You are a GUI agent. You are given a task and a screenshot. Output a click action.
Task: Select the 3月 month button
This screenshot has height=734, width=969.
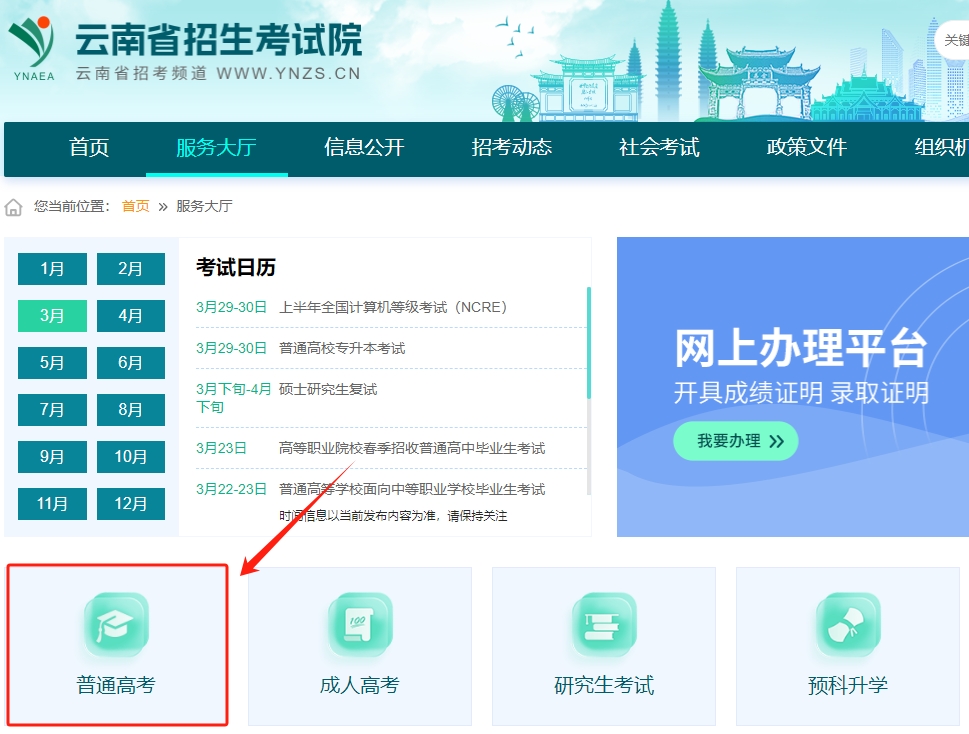(52, 316)
